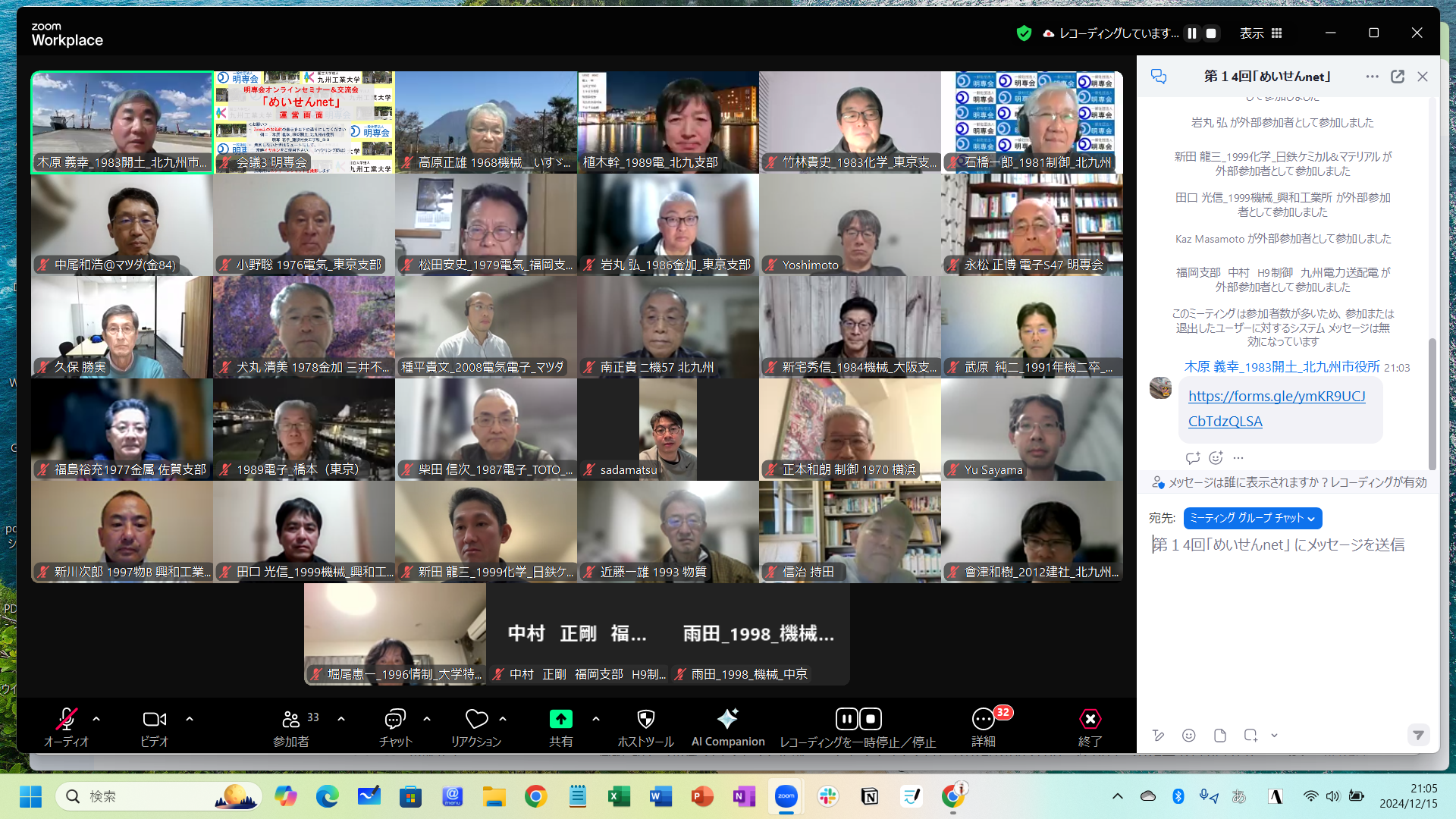Open emoji picker in chat composer

click(1189, 736)
